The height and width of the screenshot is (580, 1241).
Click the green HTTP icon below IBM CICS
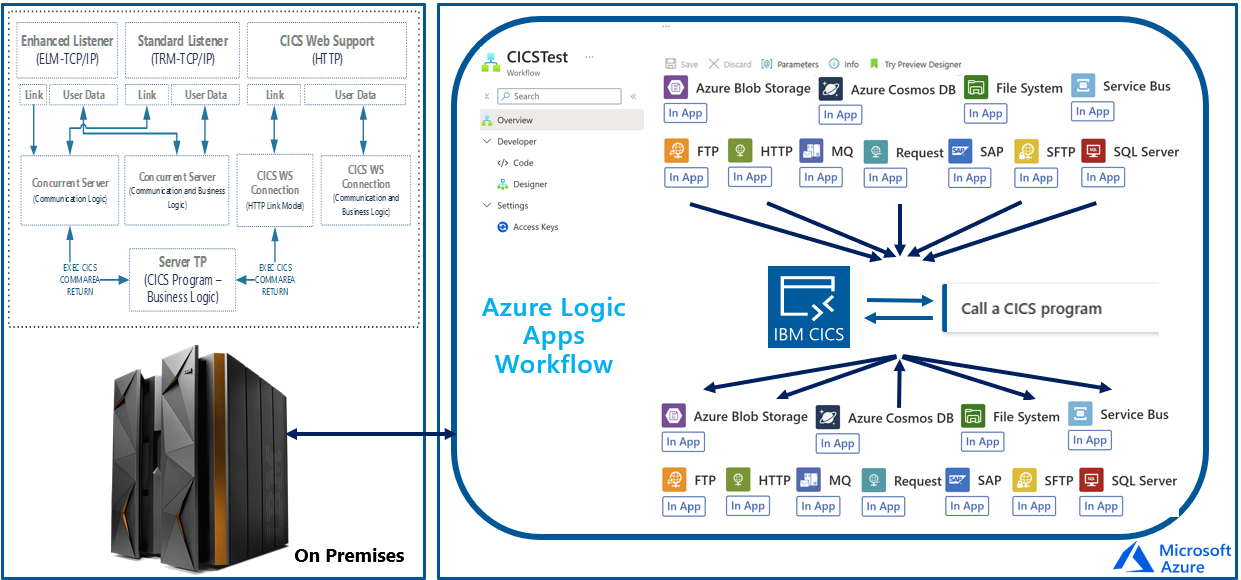738,480
